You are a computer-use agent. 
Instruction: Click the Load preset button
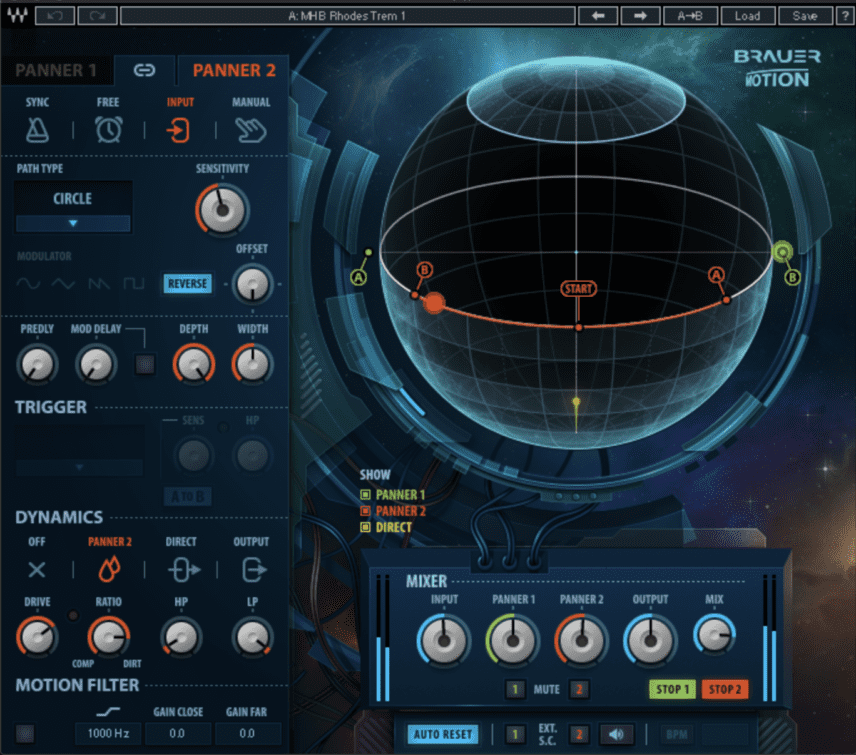click(747, 16)
